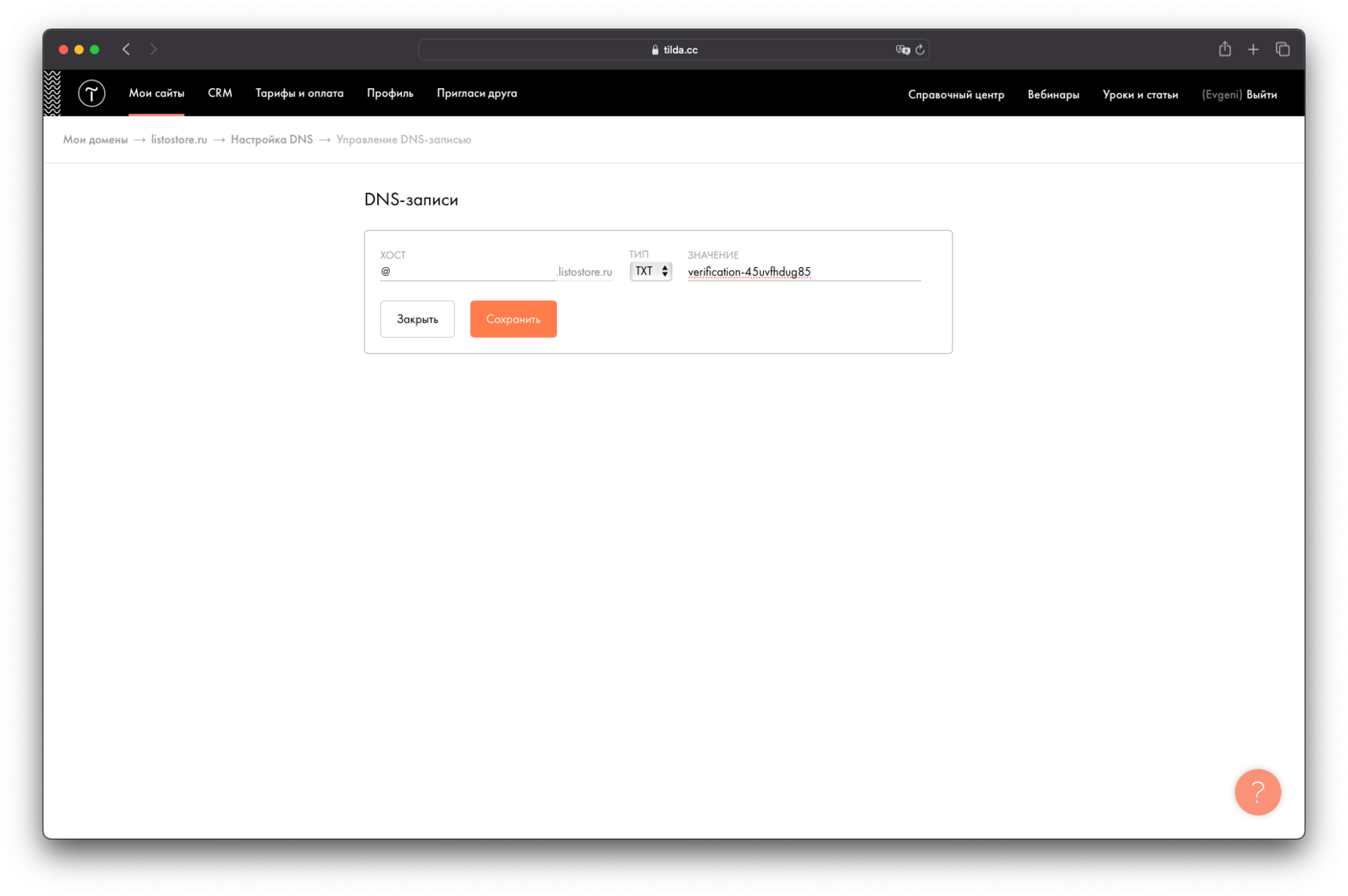Screen dimensions: 1348x896
Task: Click Управление DNS-записью breadcrumb text
Action: pyautogui.click(x=404, y=140)
